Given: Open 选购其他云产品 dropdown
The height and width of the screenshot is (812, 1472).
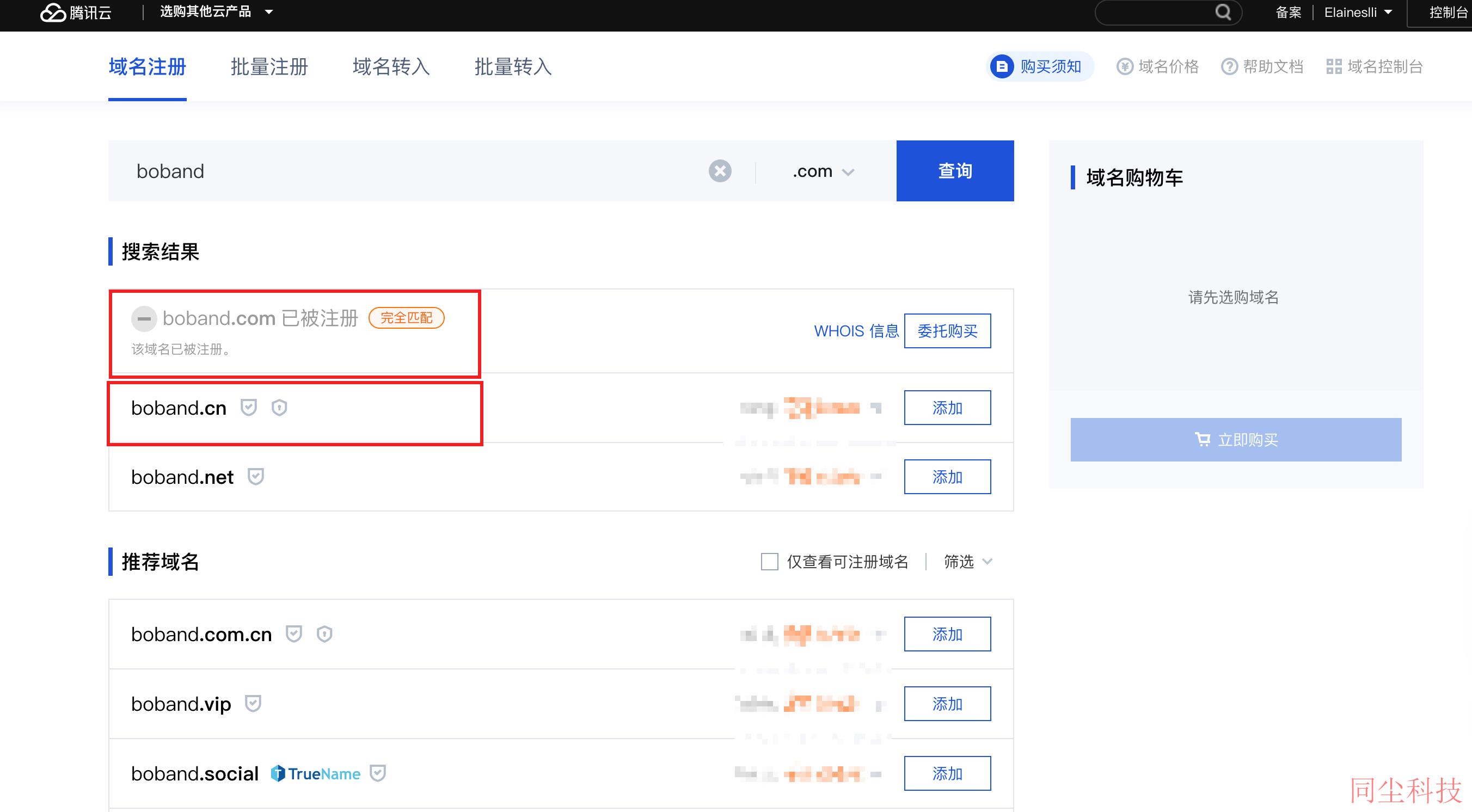Looking at the screenshot, I should (216, 12).
